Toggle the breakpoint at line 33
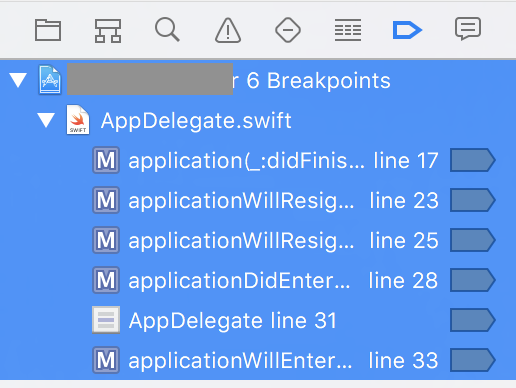 (x=473, y=360)
